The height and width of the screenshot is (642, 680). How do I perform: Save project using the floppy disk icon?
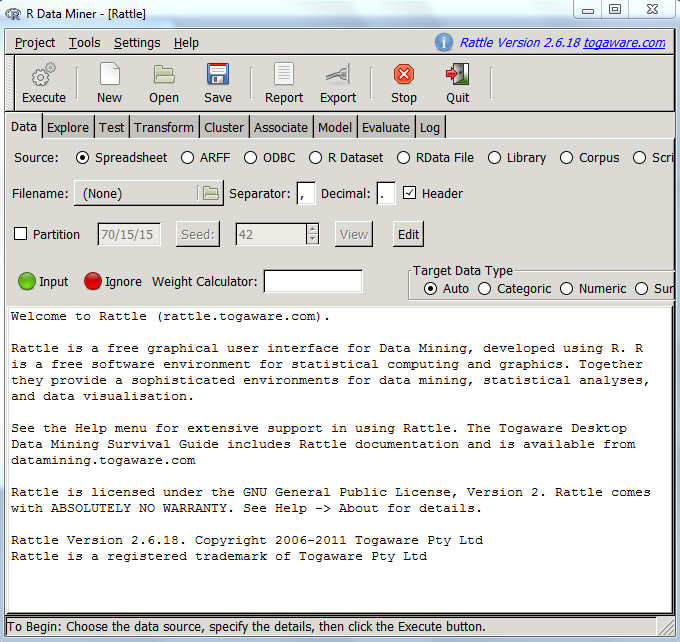218,74
